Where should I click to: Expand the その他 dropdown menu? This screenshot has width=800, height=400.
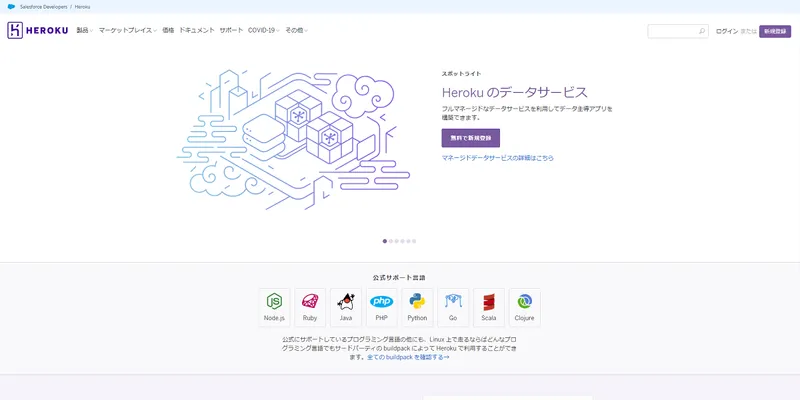point(296,31)
